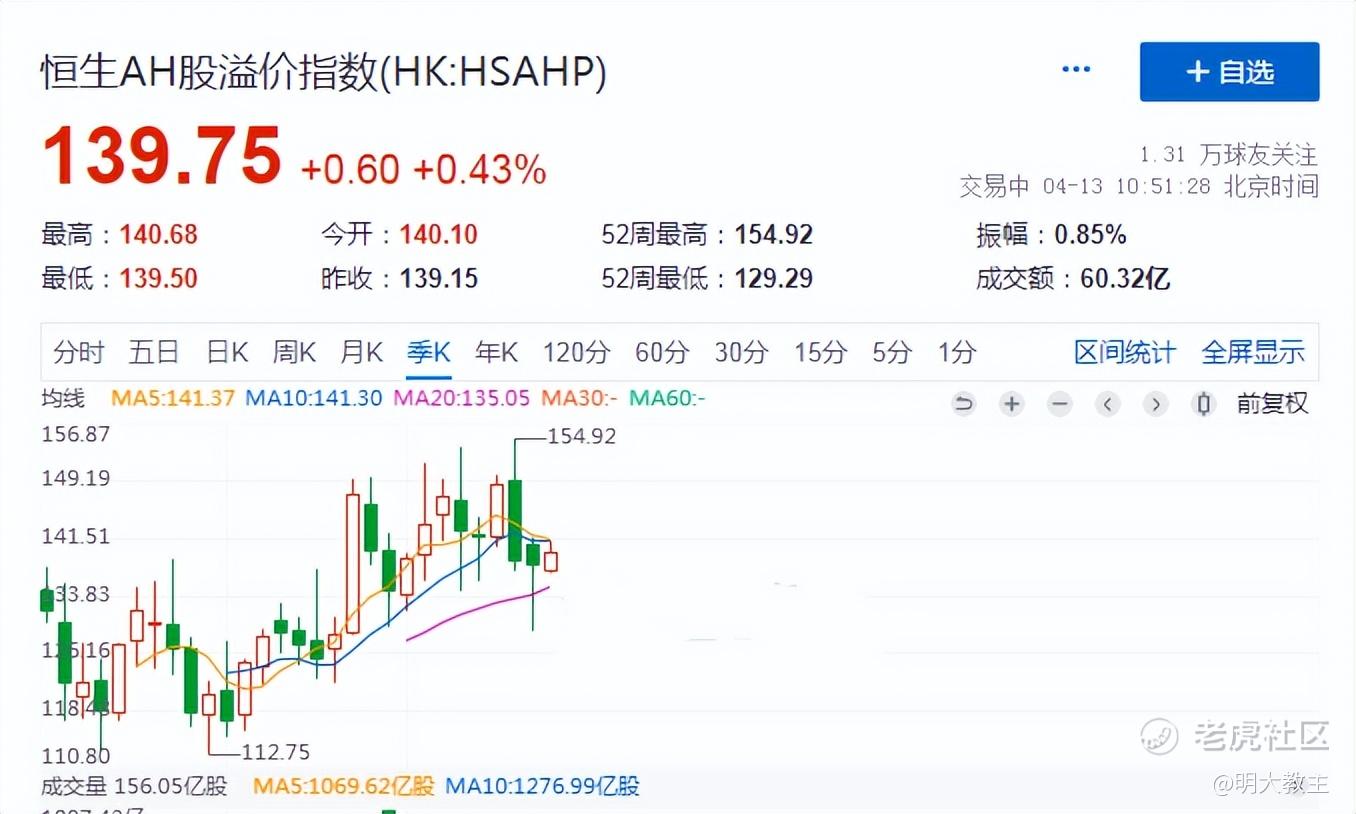
Task: Click the 均线 label
Action: coord(63,398)
